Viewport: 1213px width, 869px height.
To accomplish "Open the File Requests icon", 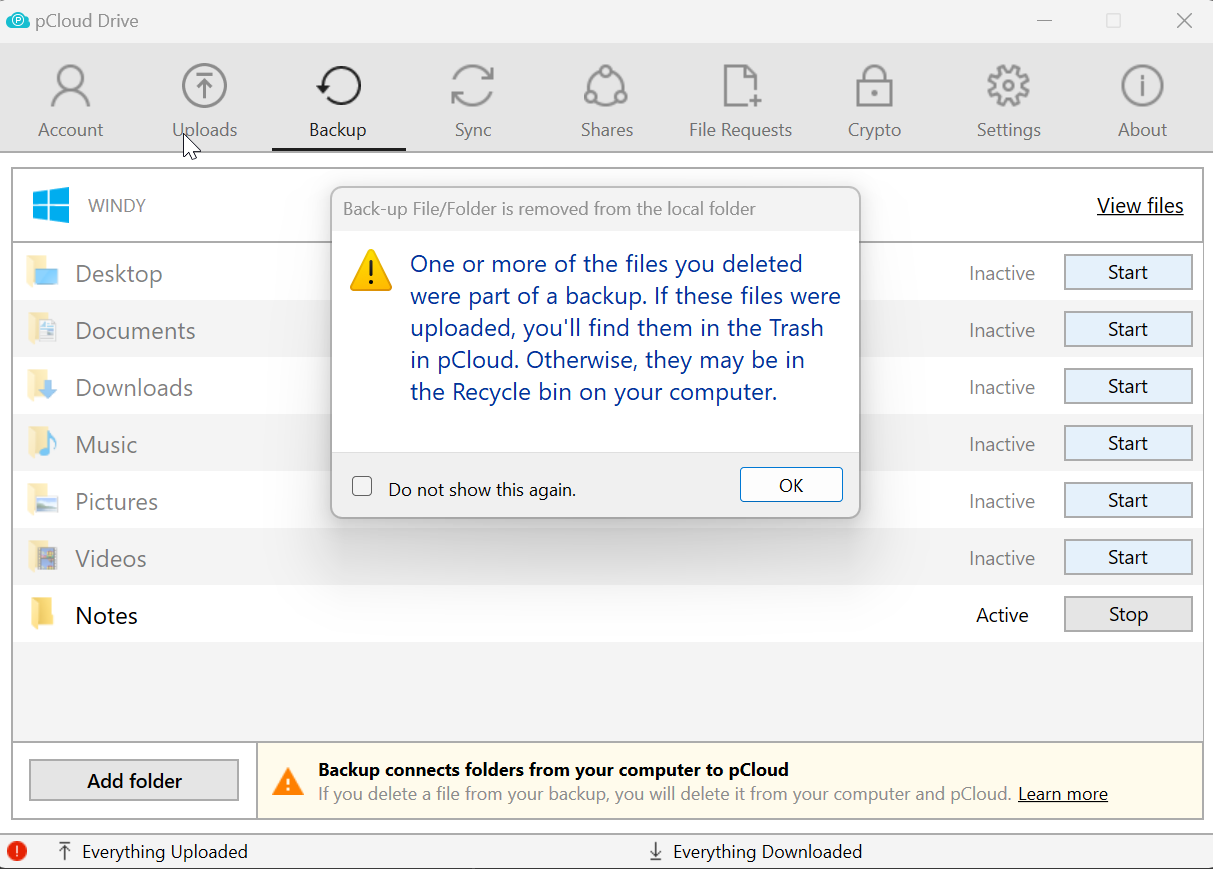I will coord(740,87).
